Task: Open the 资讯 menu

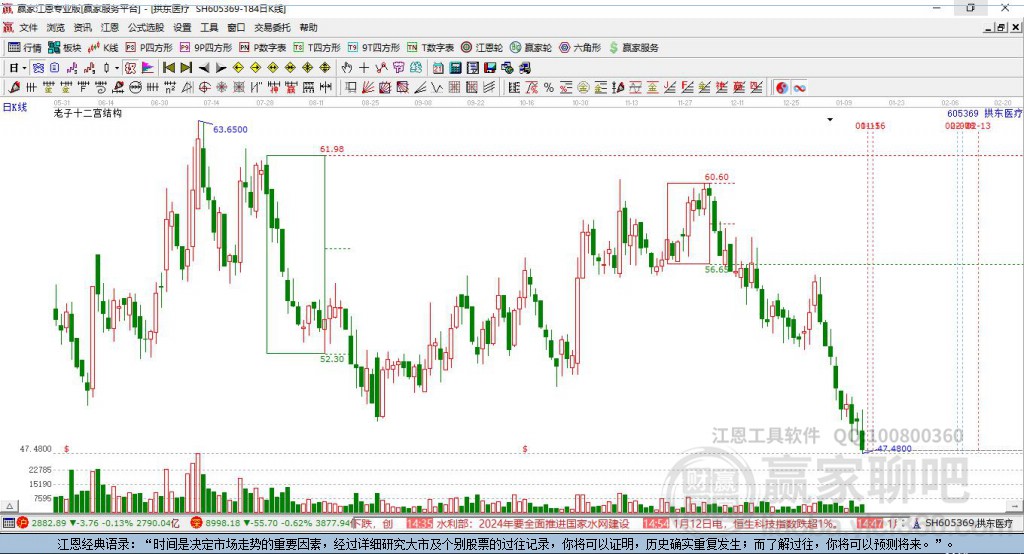Action: [82, 27]
